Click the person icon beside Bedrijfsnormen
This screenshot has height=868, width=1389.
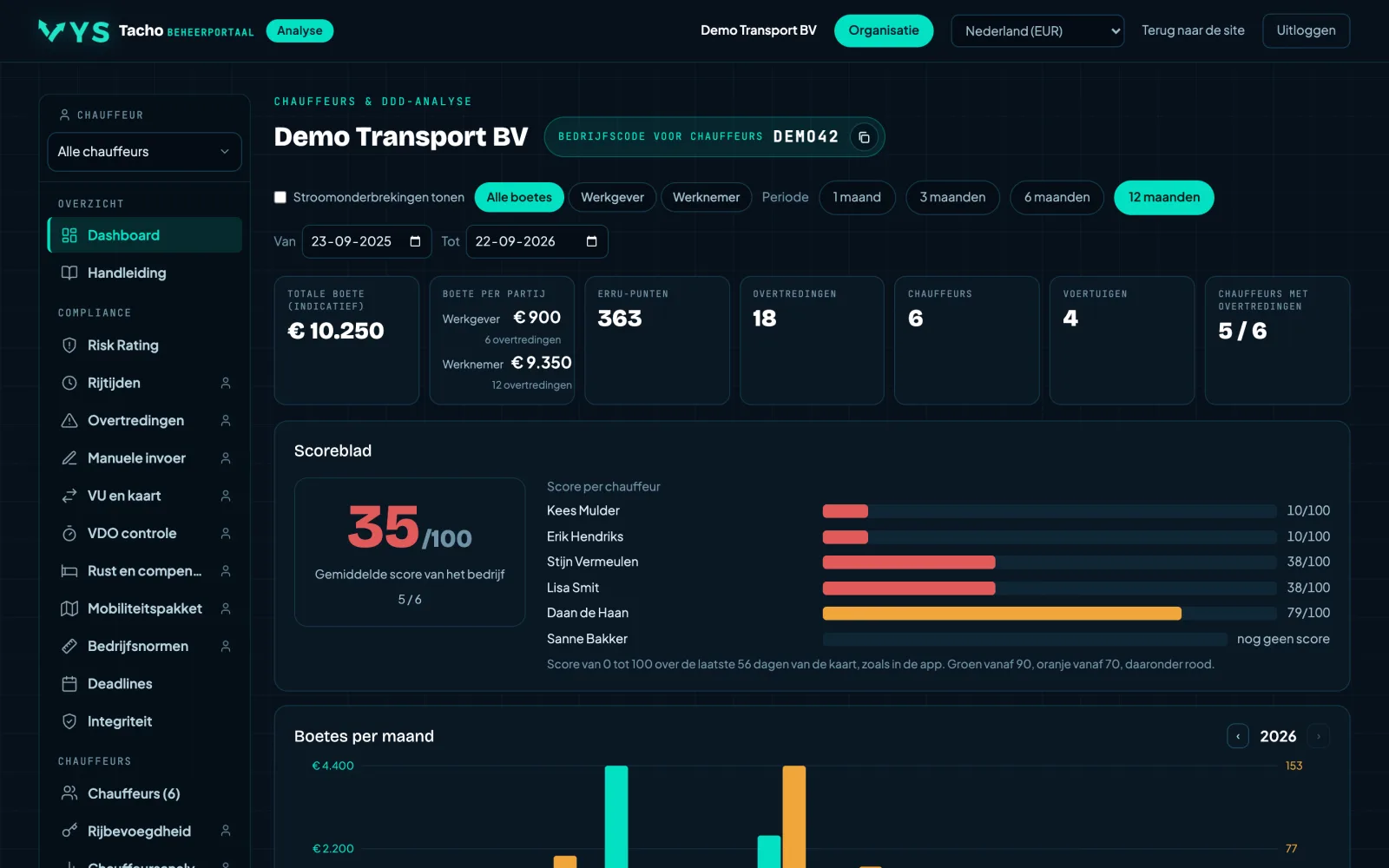point(226,646)
